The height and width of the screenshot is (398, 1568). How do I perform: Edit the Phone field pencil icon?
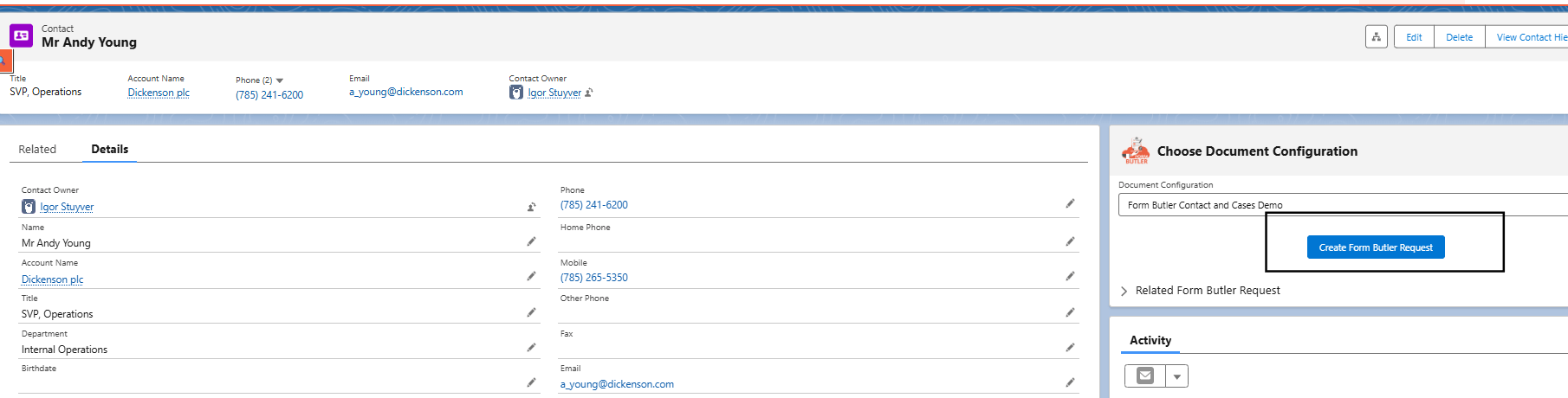pos(1070,203)
